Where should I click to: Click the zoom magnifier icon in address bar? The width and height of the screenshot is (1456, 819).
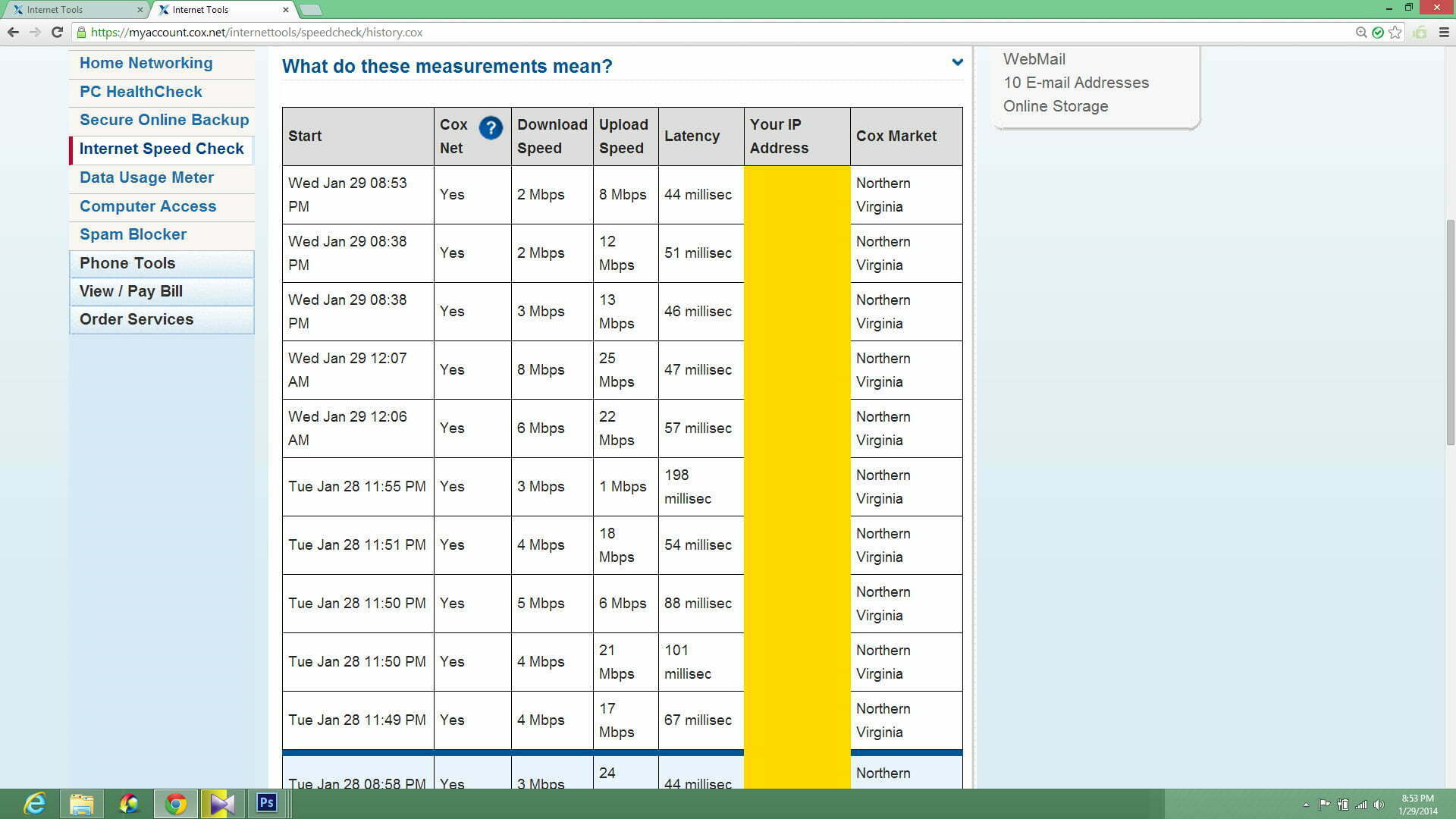pyautogui.click(x=1361, y=32)
